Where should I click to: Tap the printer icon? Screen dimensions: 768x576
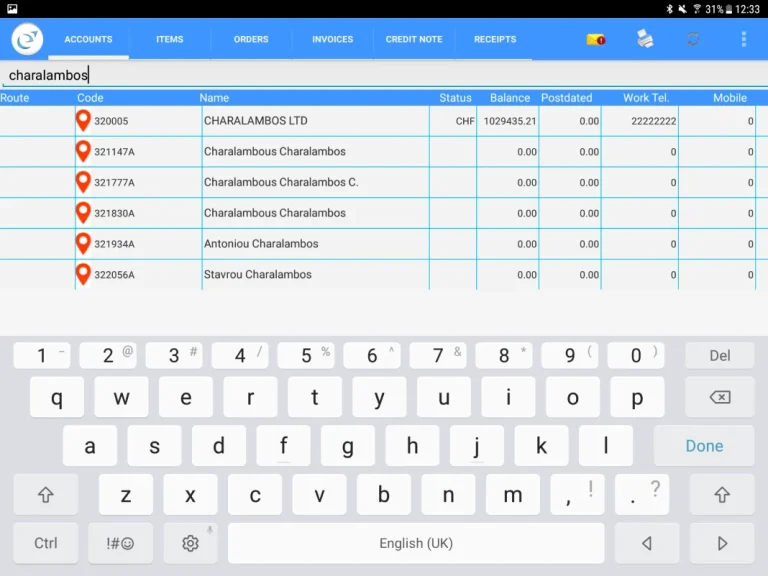click(x=645, y=39)
